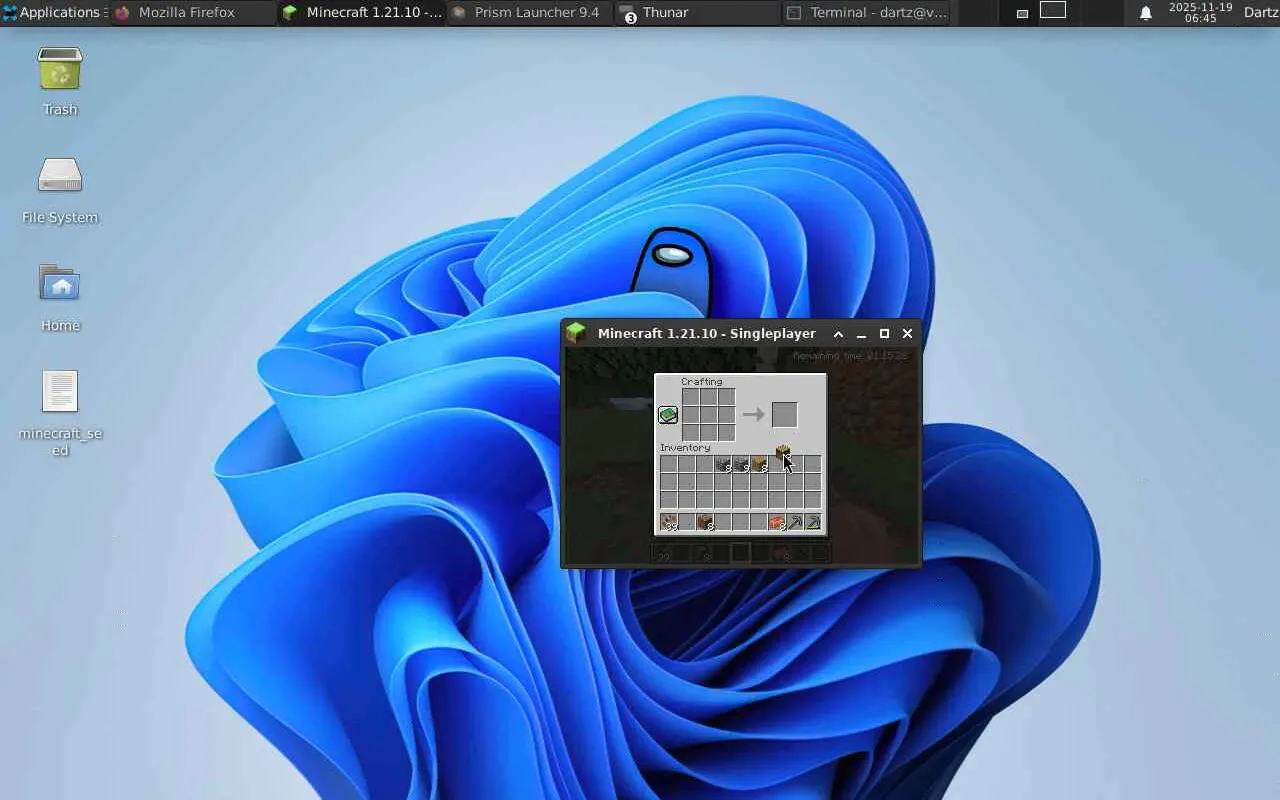Roll up the Minecraft window with the arrow
Viewport: 1280px width, 800px height.
point(838,334)
